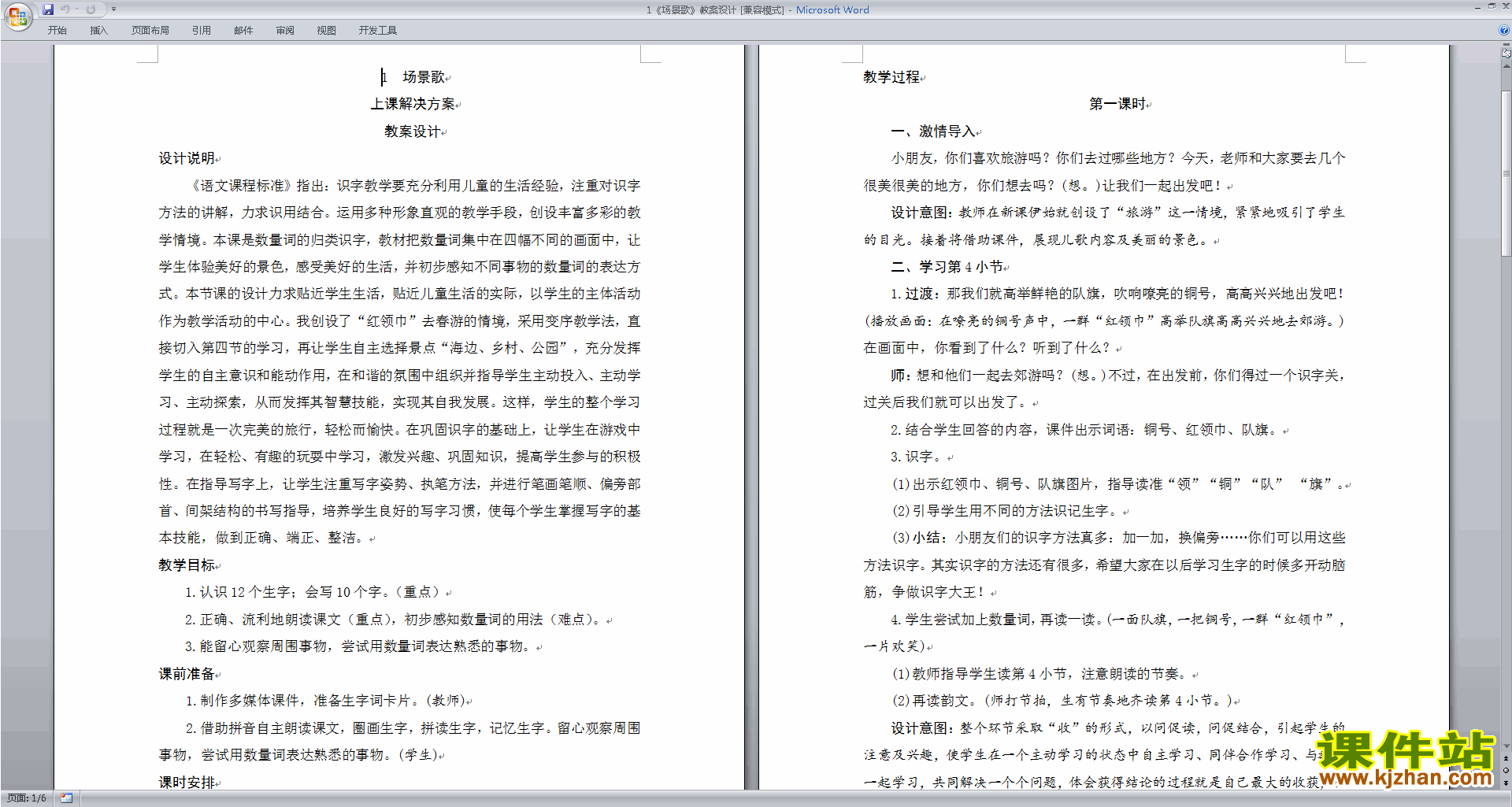Open the Office button menu
The height and width of the screenshot is (807, 1512).
[17, 17]
